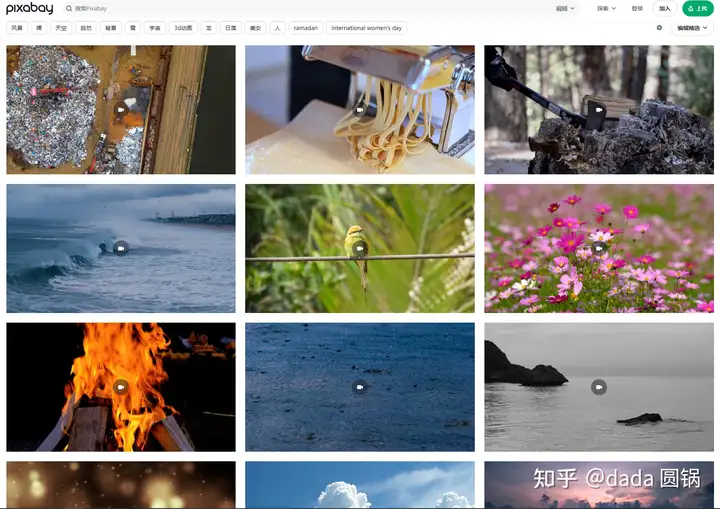Open the filter settings gear icon
Viewport: 720px width, 509px height.
659,28
